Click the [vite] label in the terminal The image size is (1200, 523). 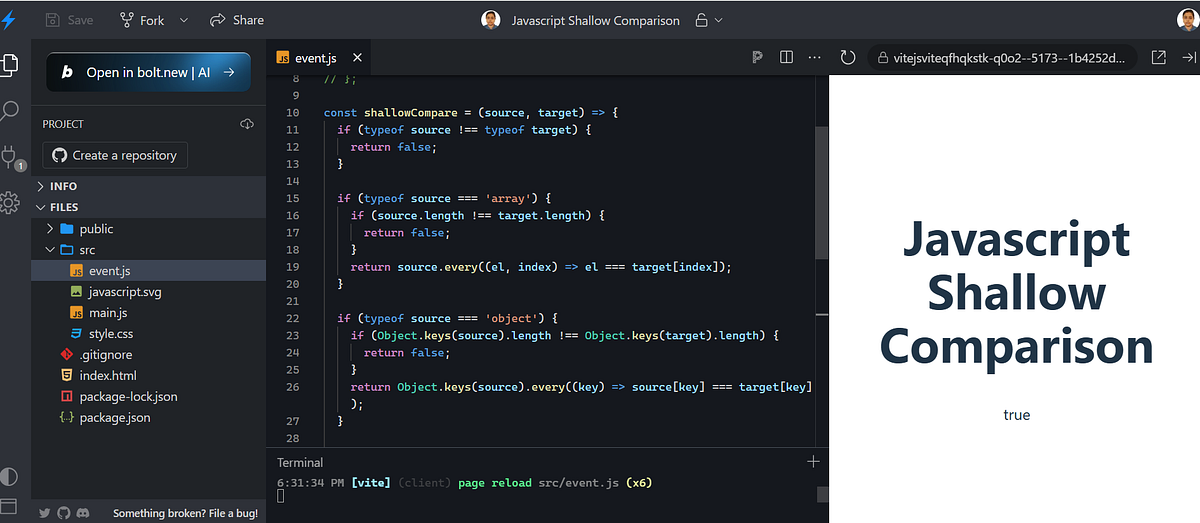(371, 483)
